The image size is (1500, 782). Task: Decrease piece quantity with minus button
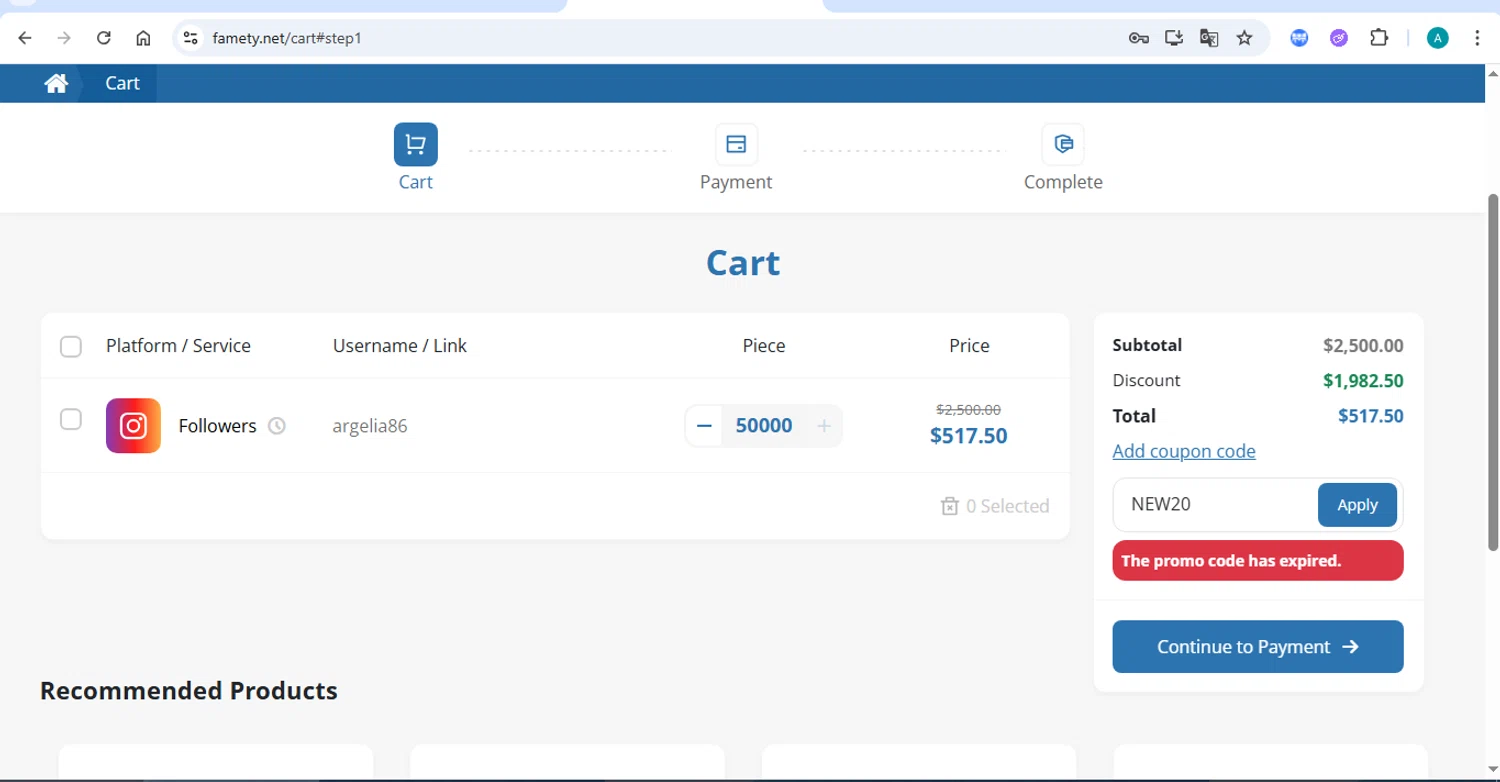click(704, 426)
